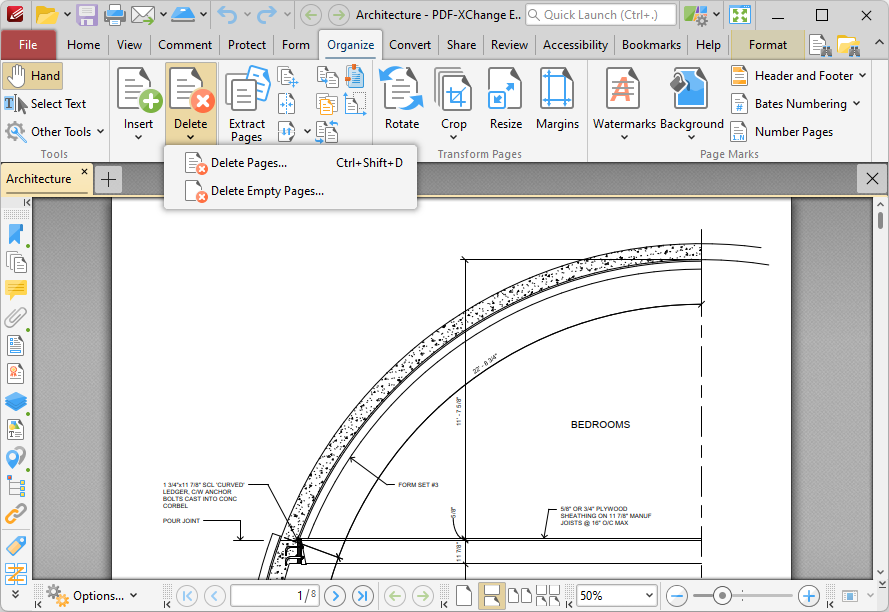Open the Insert dropdown arrow
The width and height of the screenshot is (889, 612).
tap(138, 137)
